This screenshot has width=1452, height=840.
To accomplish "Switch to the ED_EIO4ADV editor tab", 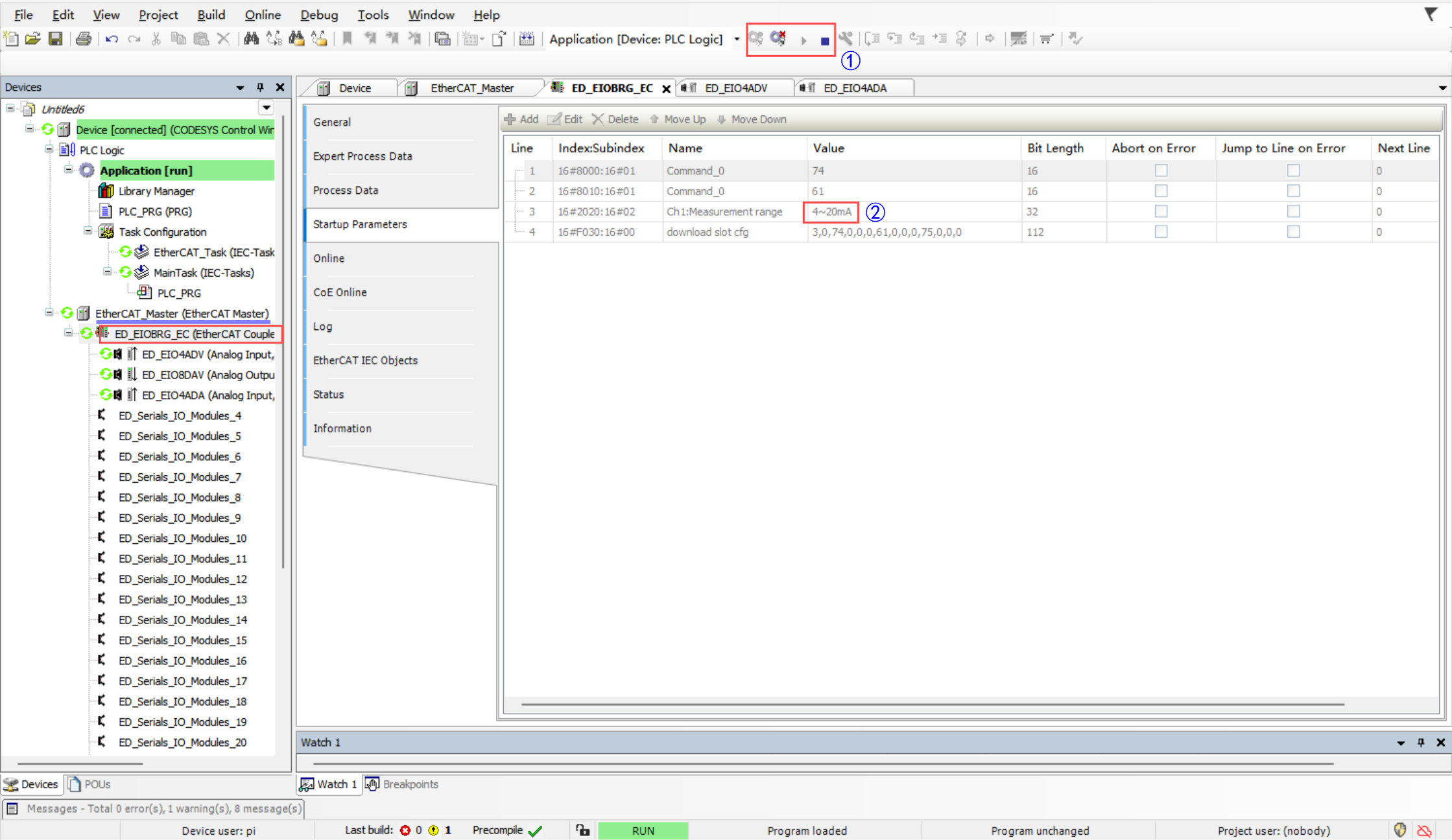I will tap(735, 88).
